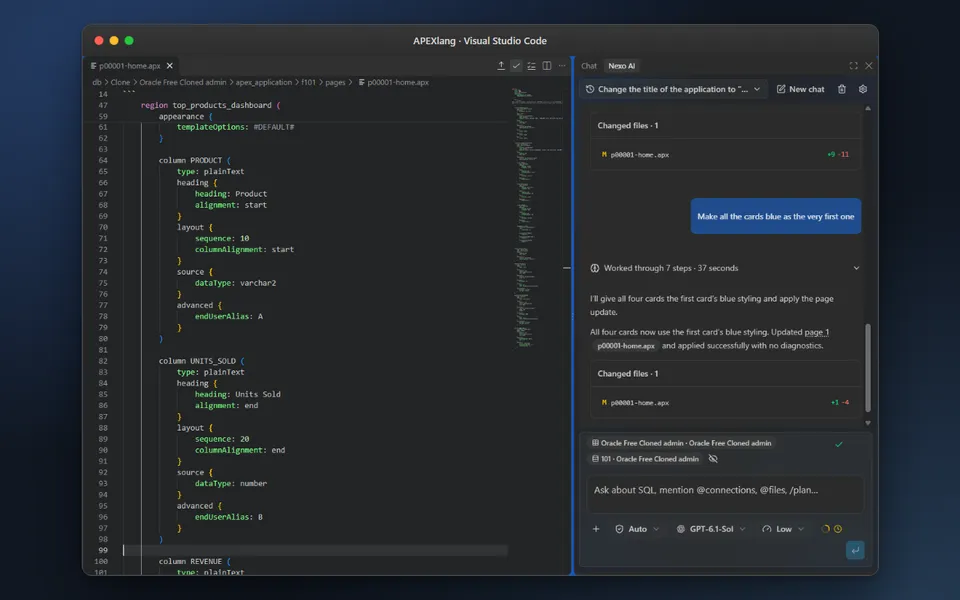Click 'Oracle Free Cloned admin' breadcrumb
Screen dimensions: 960x600
pos(182,82)
